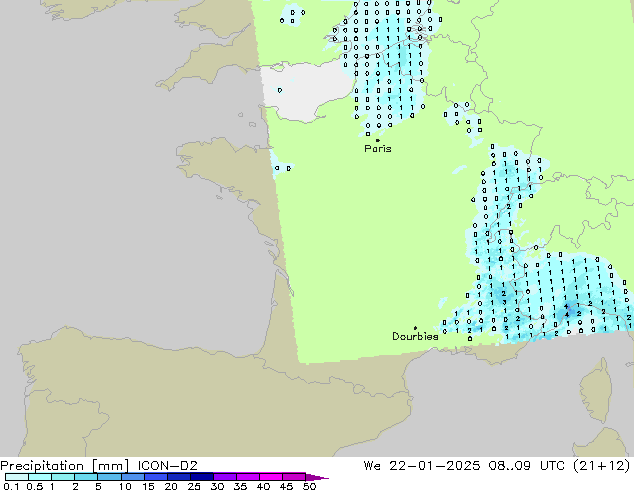The width and height of the screenshot is (634, 490).
Task: Click the 'We' weekday abbreviation
Action: [372, 466]
